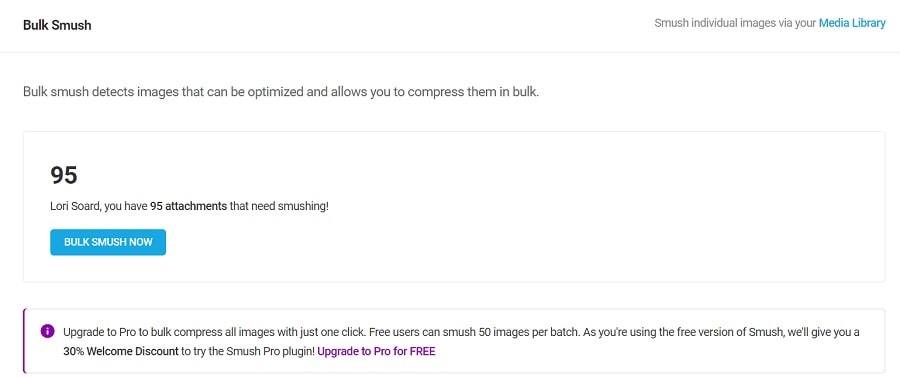
Task: Click the purple info icon in upgrade notice
Action: (x=48, y=332)
